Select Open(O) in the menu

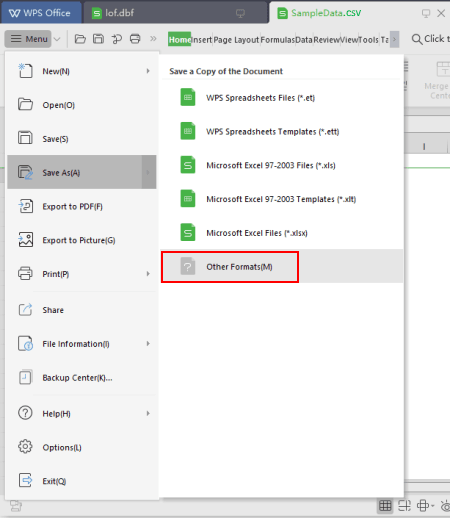(x=82, y=105)
